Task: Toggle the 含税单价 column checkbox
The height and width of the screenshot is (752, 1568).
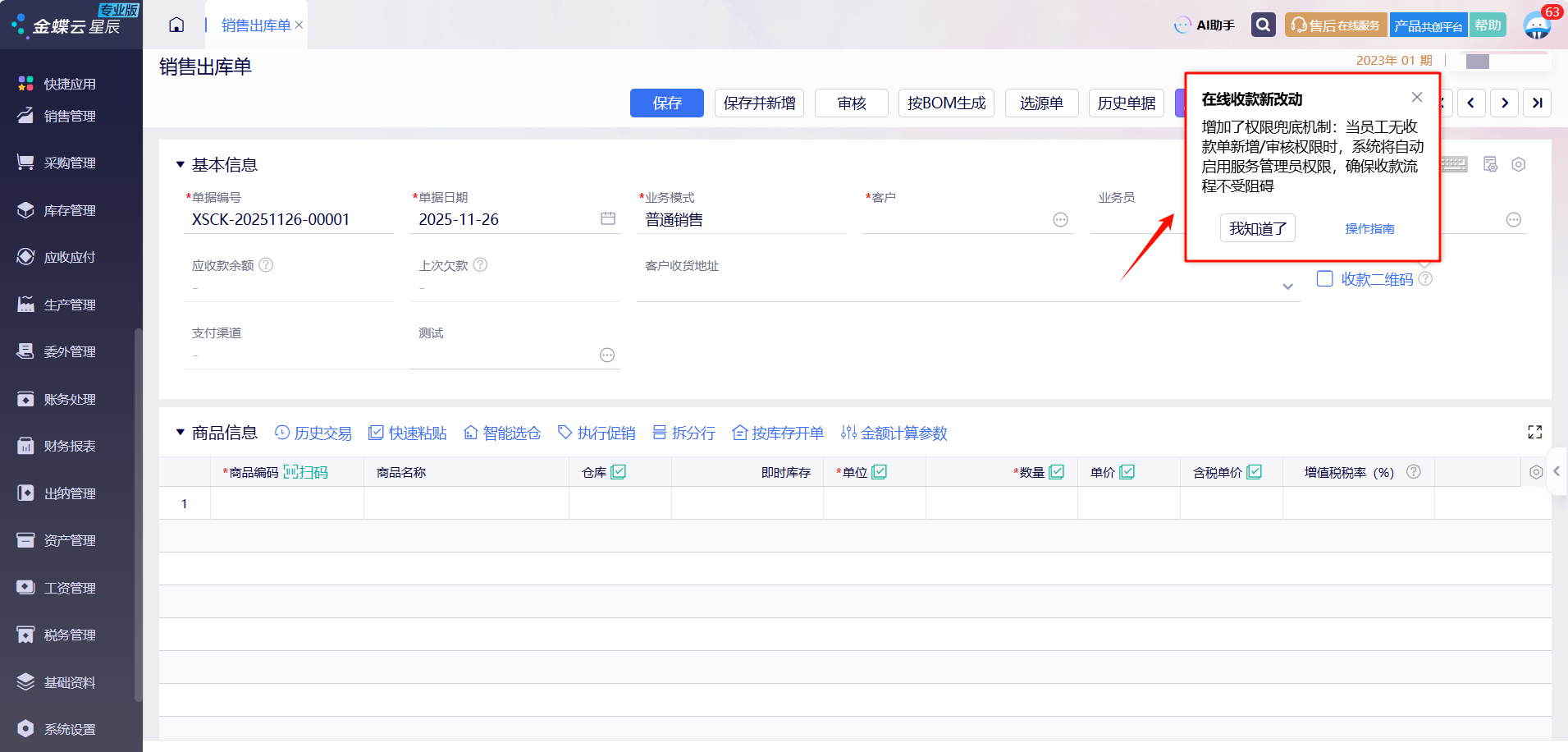Action: pyautogui.click(x=1255, y=471)
